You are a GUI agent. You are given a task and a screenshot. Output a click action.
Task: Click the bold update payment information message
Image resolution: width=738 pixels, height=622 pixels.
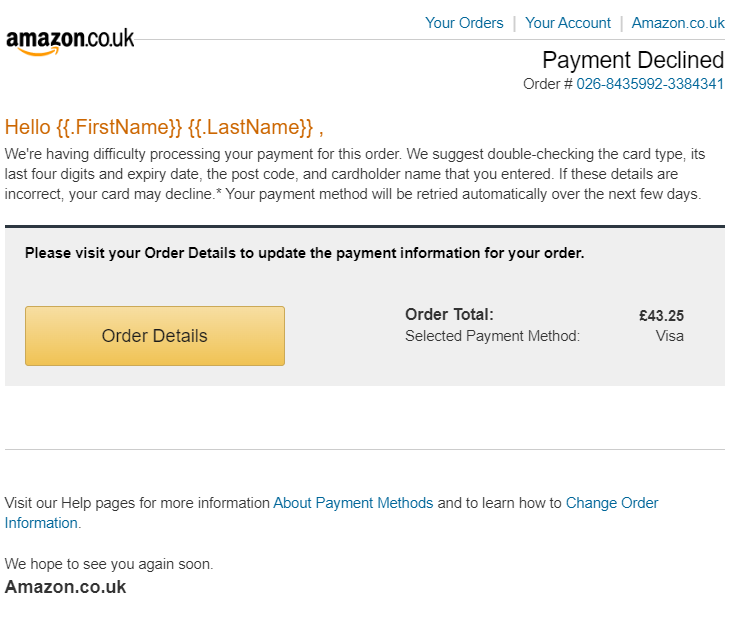305,253
